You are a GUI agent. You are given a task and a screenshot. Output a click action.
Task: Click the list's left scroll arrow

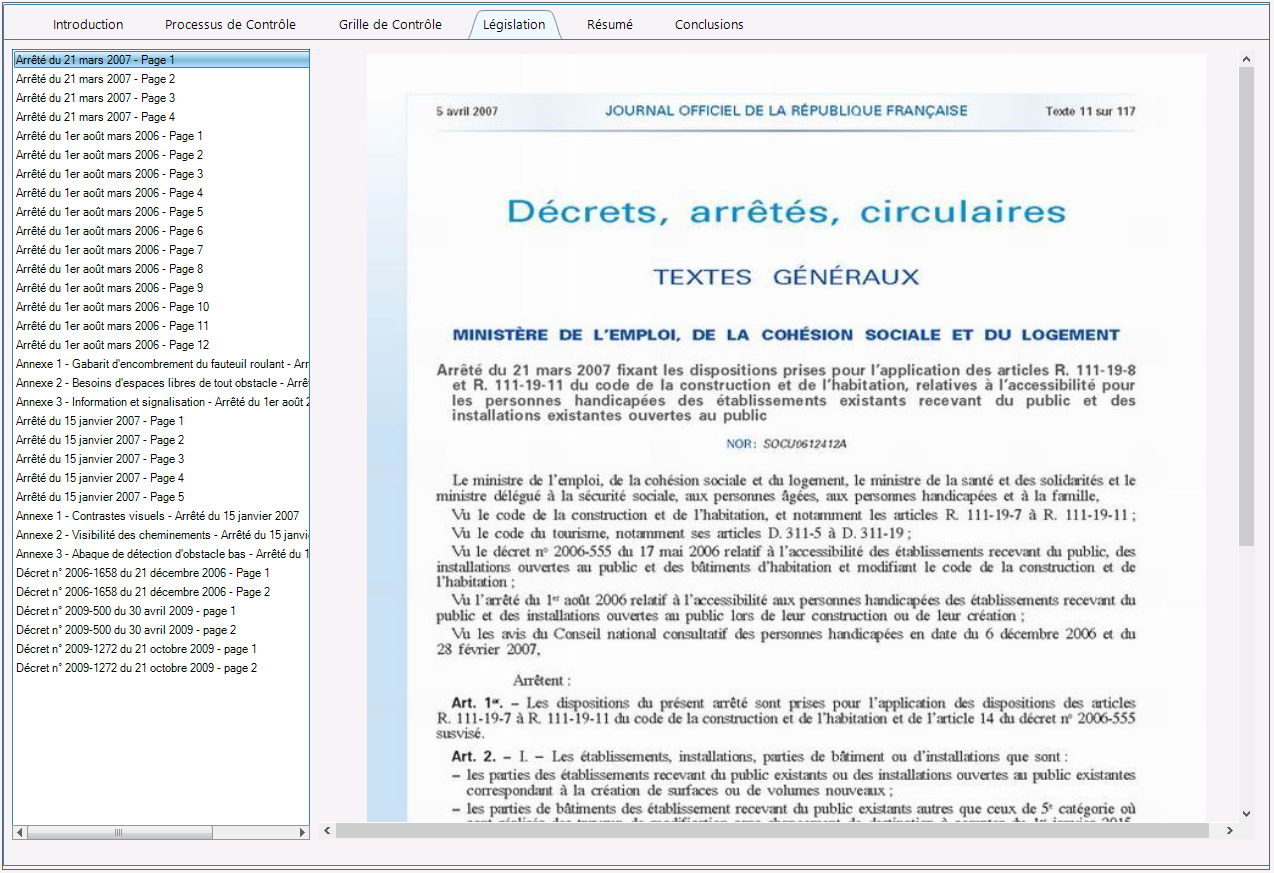pyautogui.click(x=20, y=832)
